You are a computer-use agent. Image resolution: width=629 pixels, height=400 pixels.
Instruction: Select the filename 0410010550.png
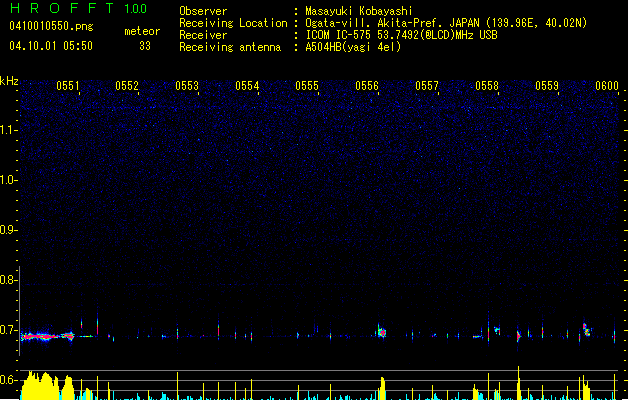point(51,26)
